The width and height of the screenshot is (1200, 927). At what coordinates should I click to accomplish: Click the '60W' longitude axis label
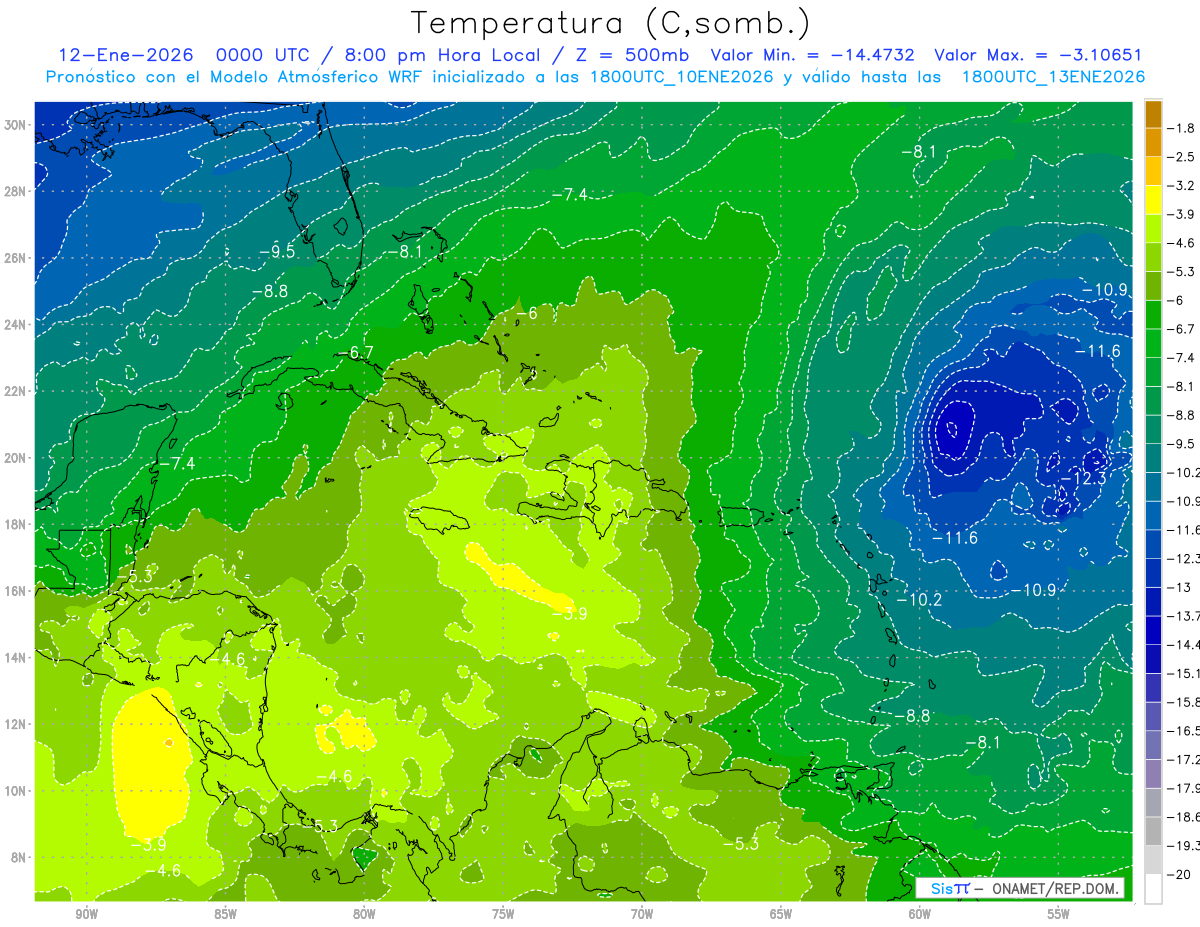pos(919,914)
